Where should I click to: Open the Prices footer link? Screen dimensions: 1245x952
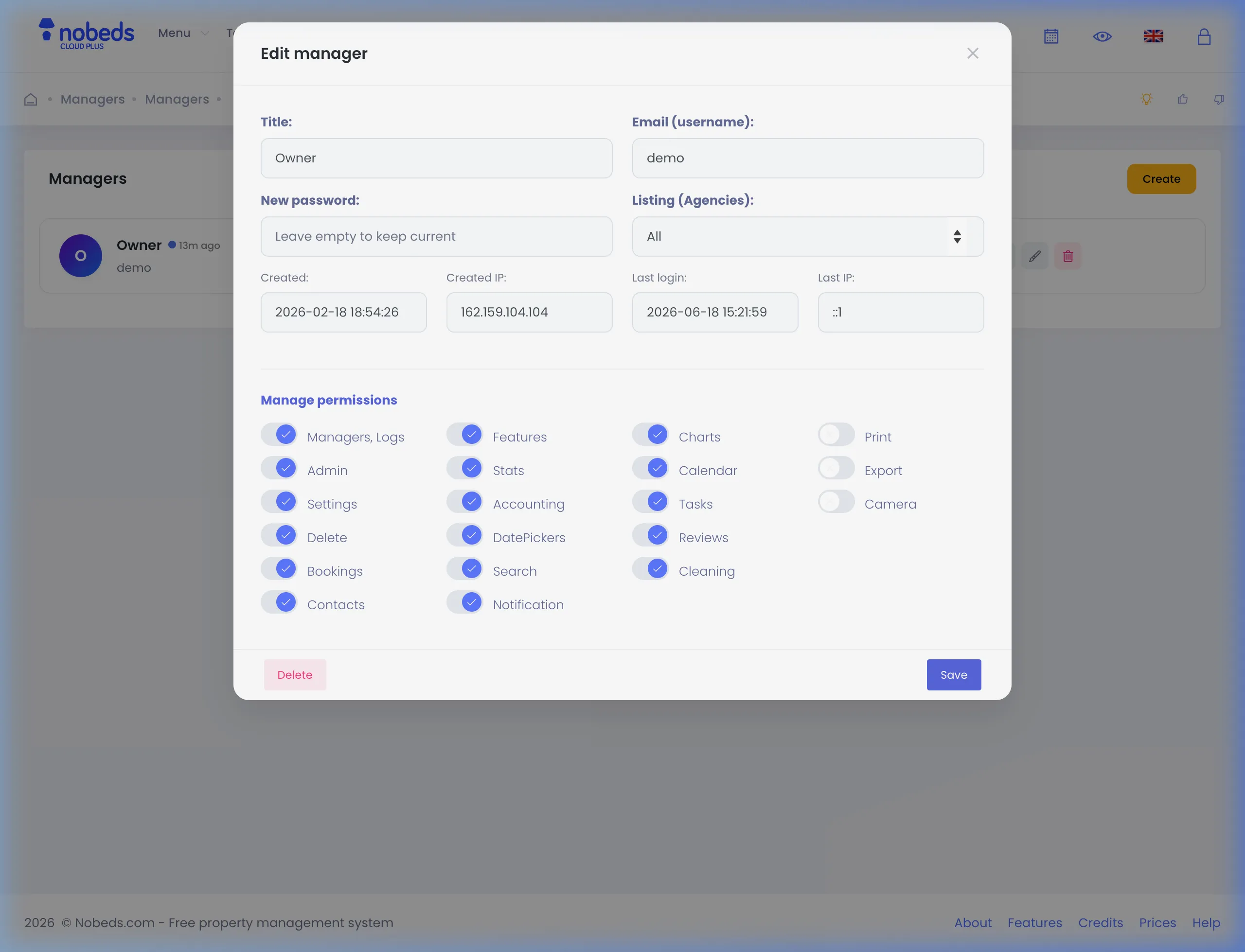point(1157,922)
